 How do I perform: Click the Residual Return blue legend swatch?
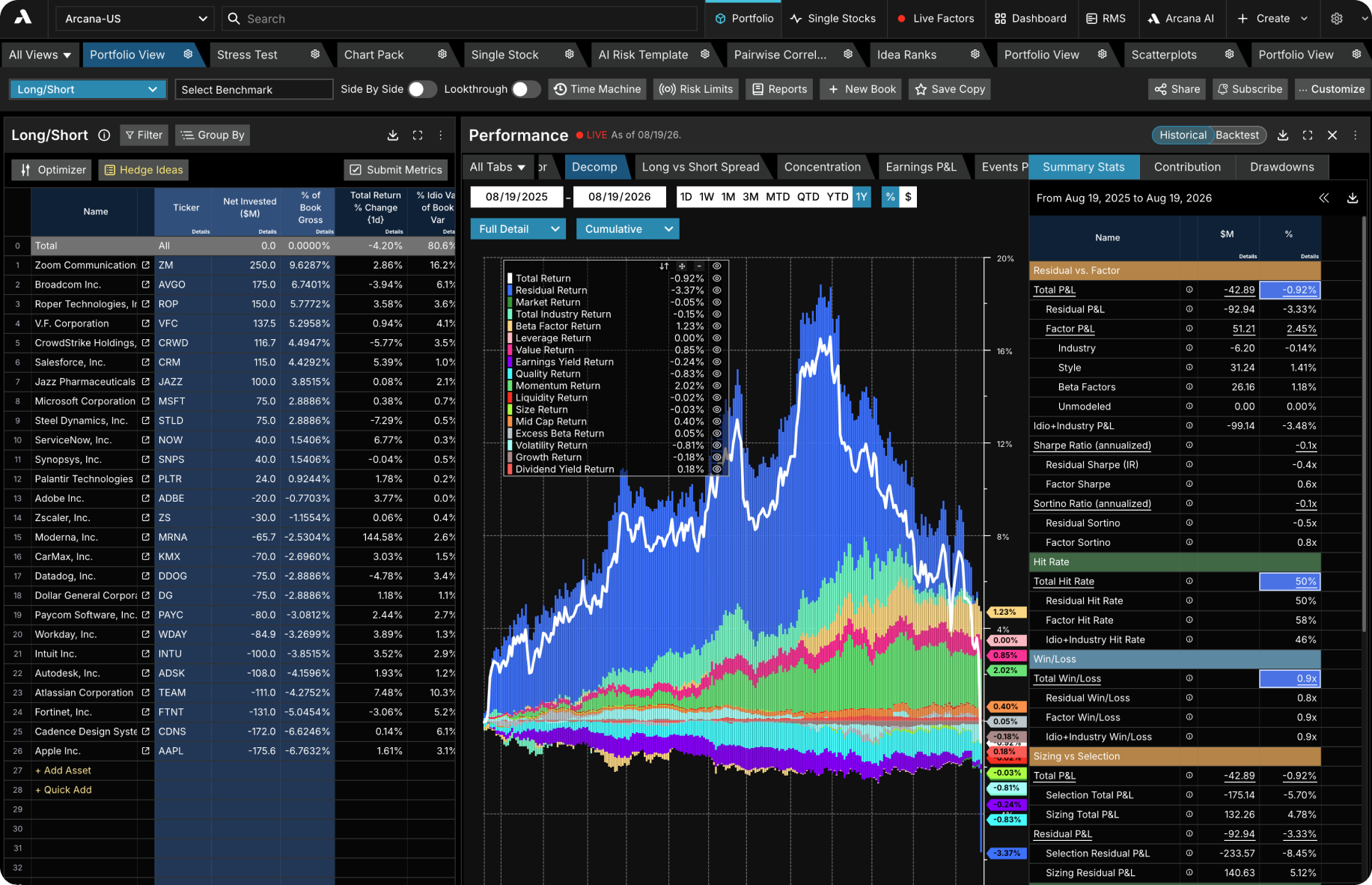point(510,291)
